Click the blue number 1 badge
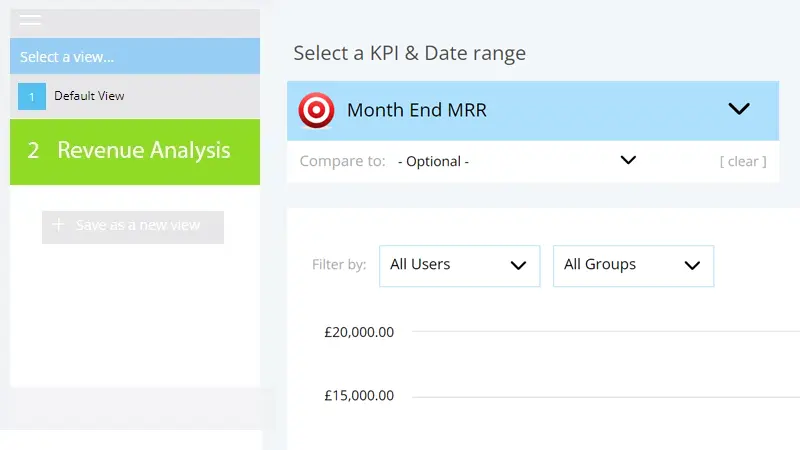 point(32,96)
